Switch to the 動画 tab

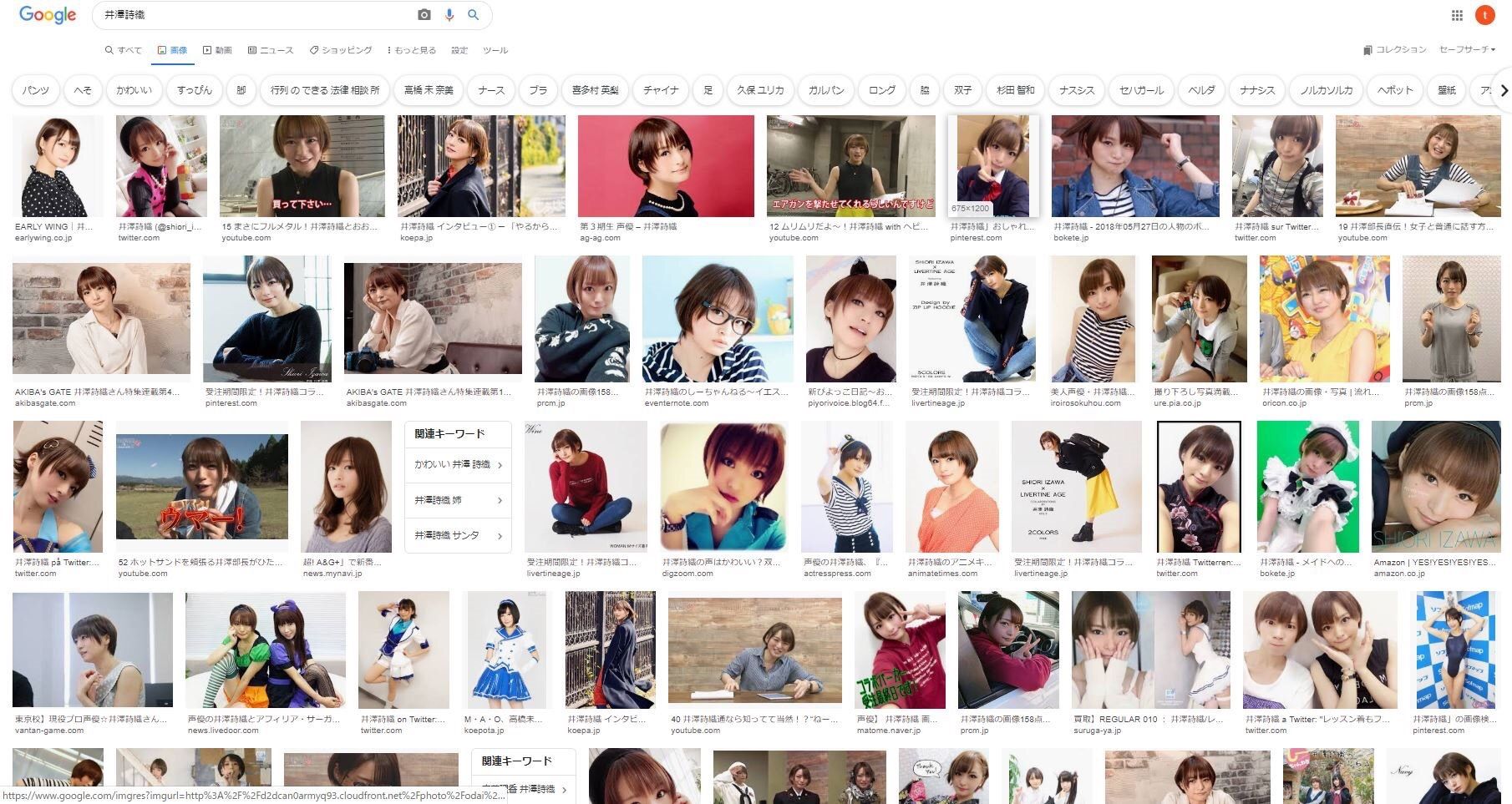(x=217, y=50)
